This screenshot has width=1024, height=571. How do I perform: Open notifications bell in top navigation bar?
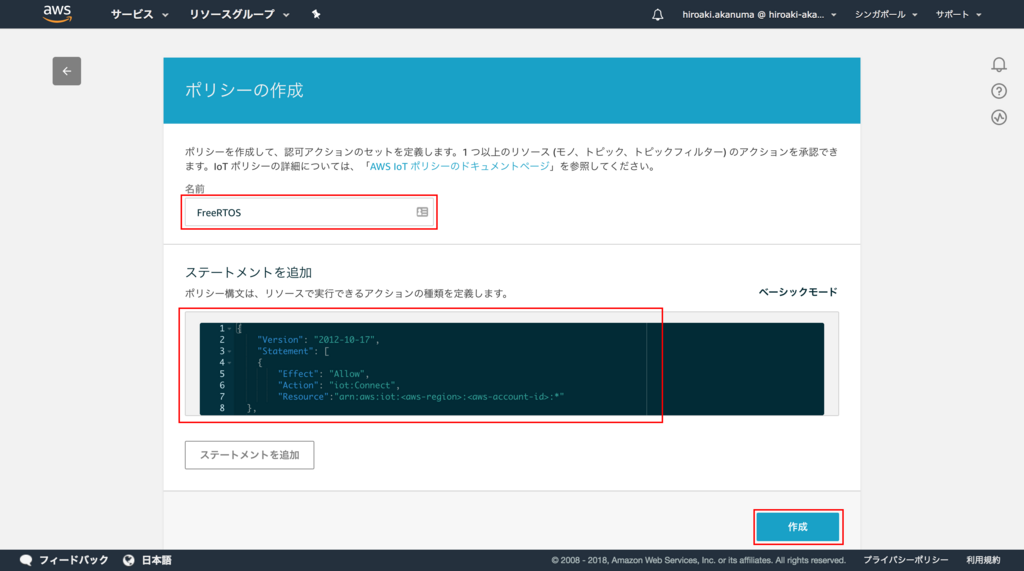pos(658,14)
